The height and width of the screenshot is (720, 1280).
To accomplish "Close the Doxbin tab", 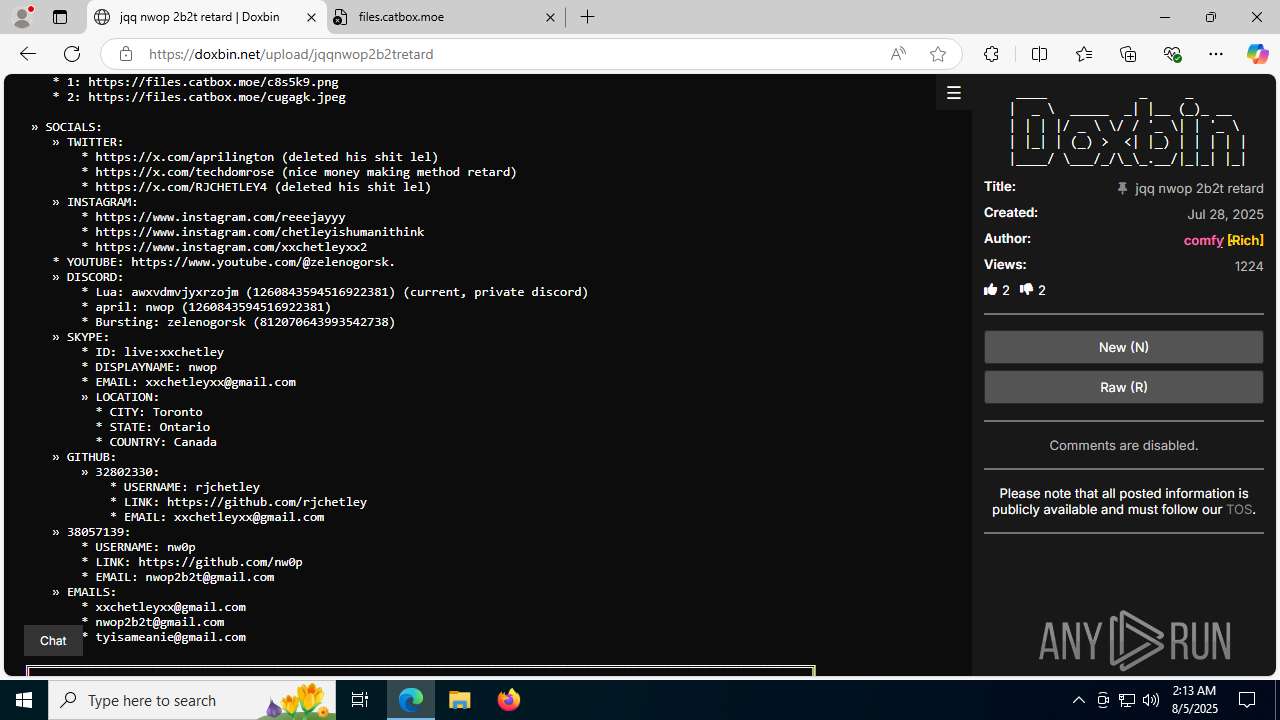I will (x=311, y=17).
